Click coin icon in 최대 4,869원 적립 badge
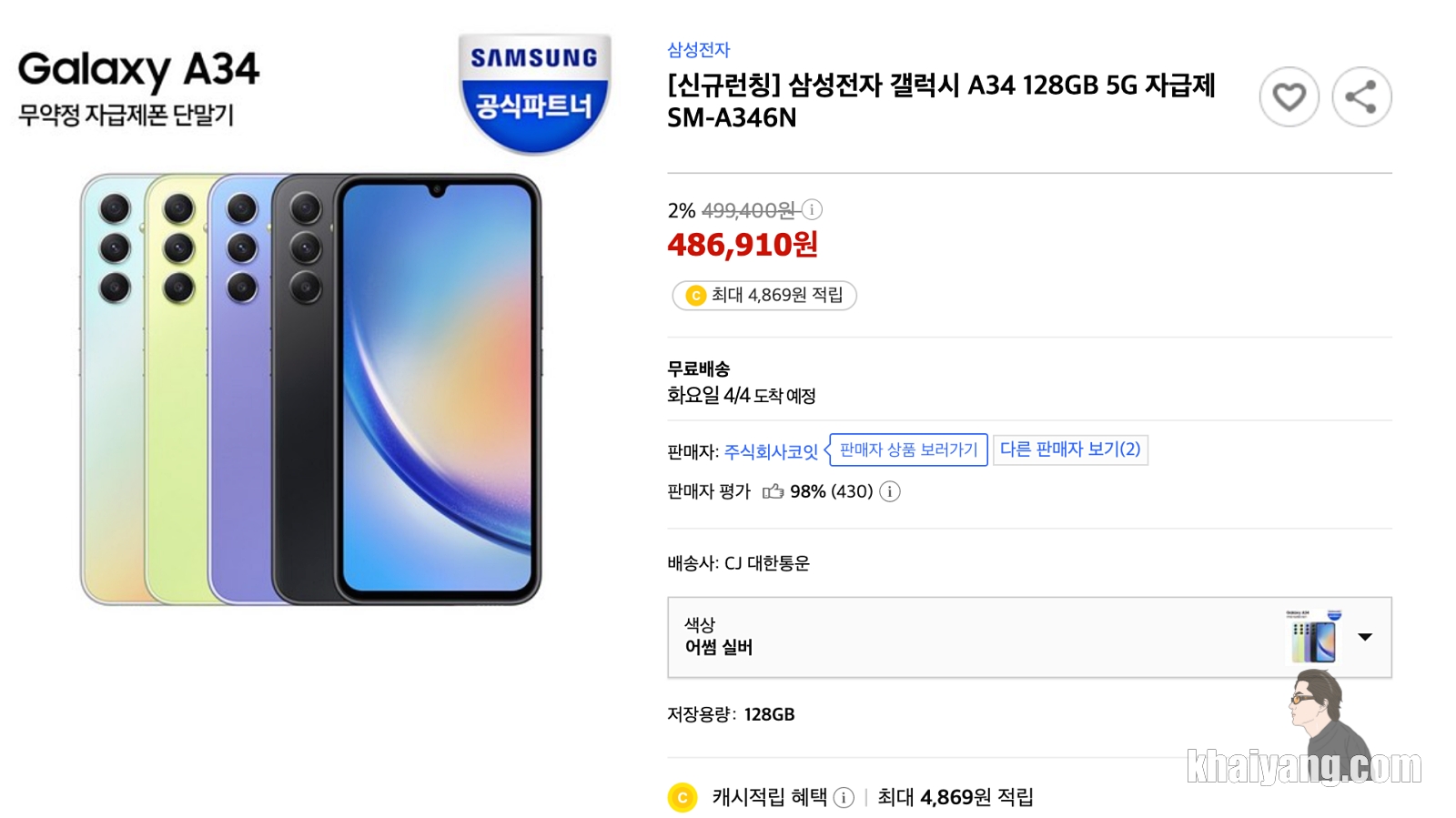 coord(696,296)
